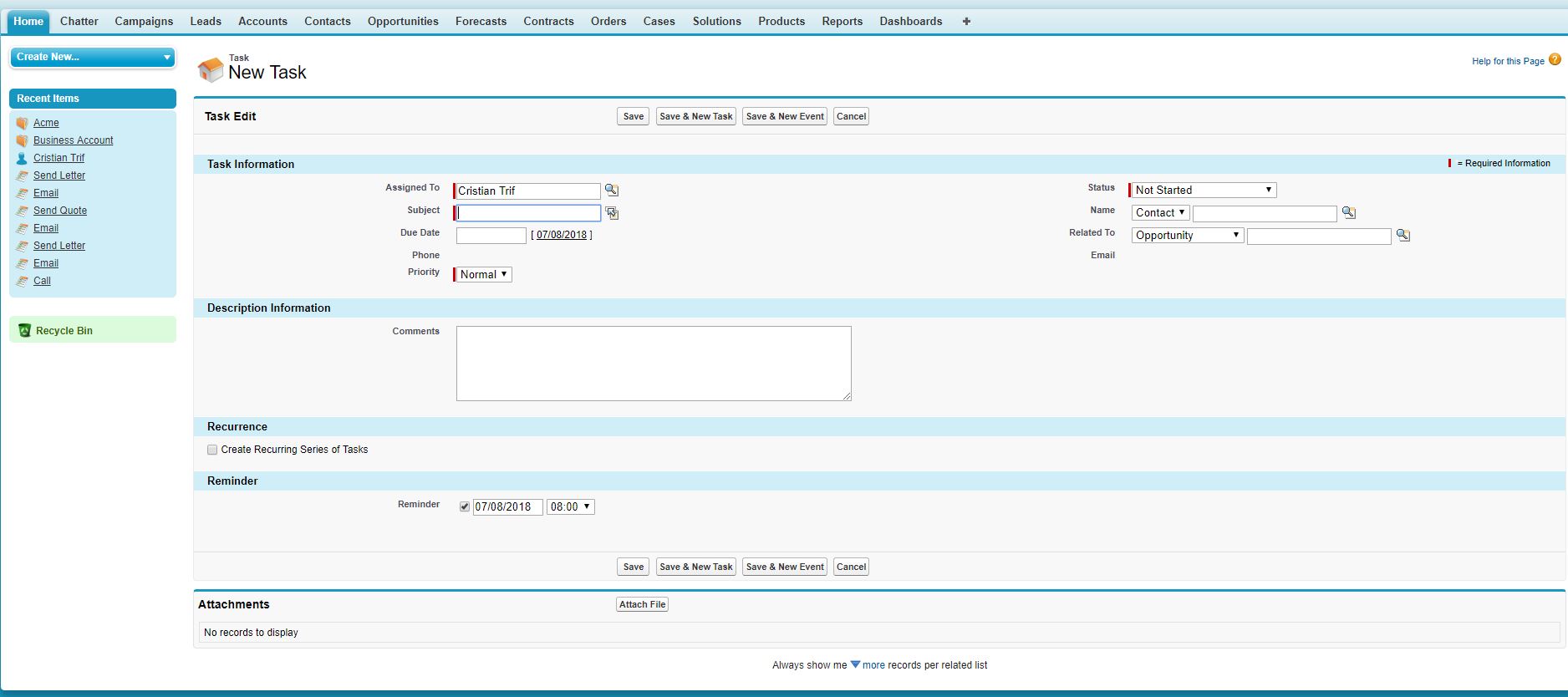The width and height of the screenshot is (1568, 697).
Task: Open the Status dropdown
Action: coord(1203,191)
